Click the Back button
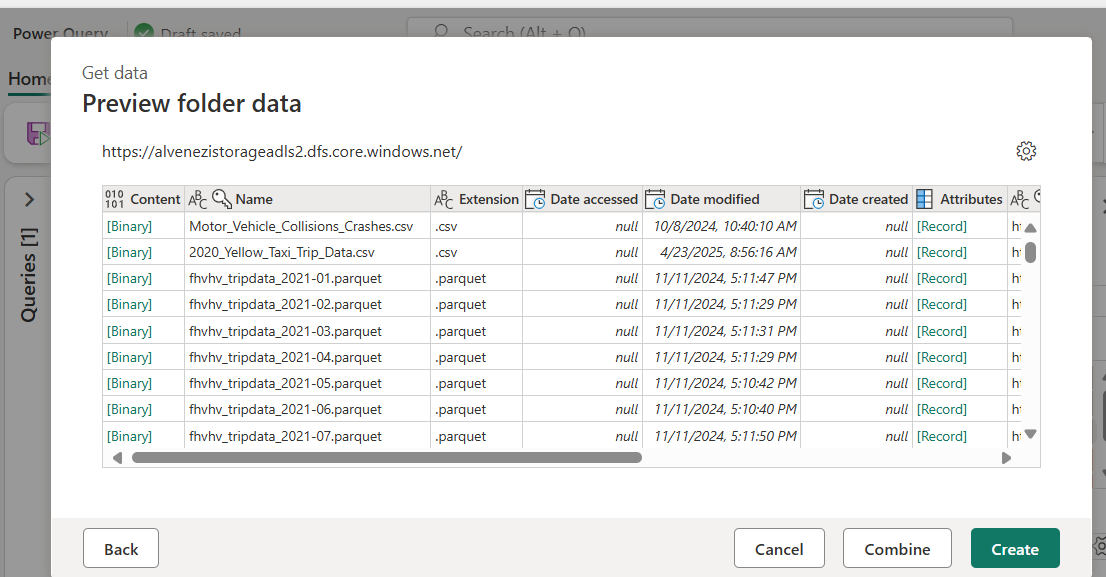 (x=120, y=548)
